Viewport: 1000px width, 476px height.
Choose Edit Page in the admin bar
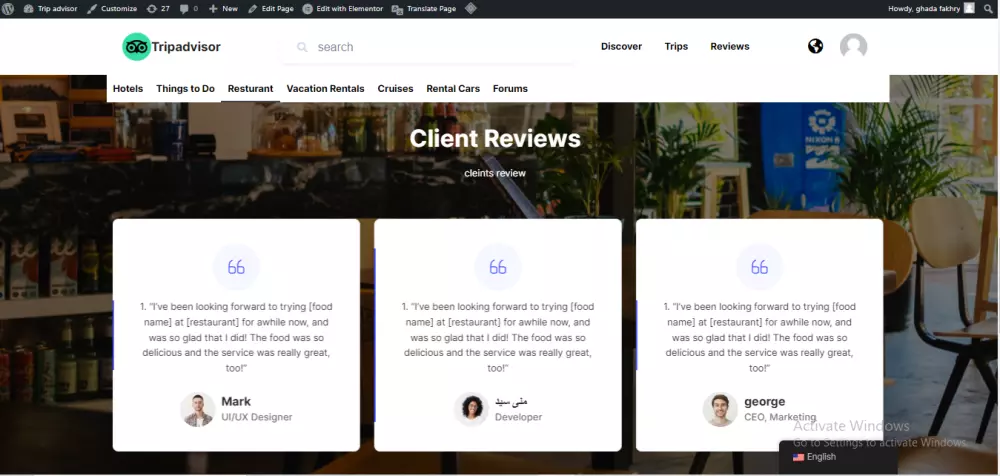pyautogui.click(x=270, y=9)
